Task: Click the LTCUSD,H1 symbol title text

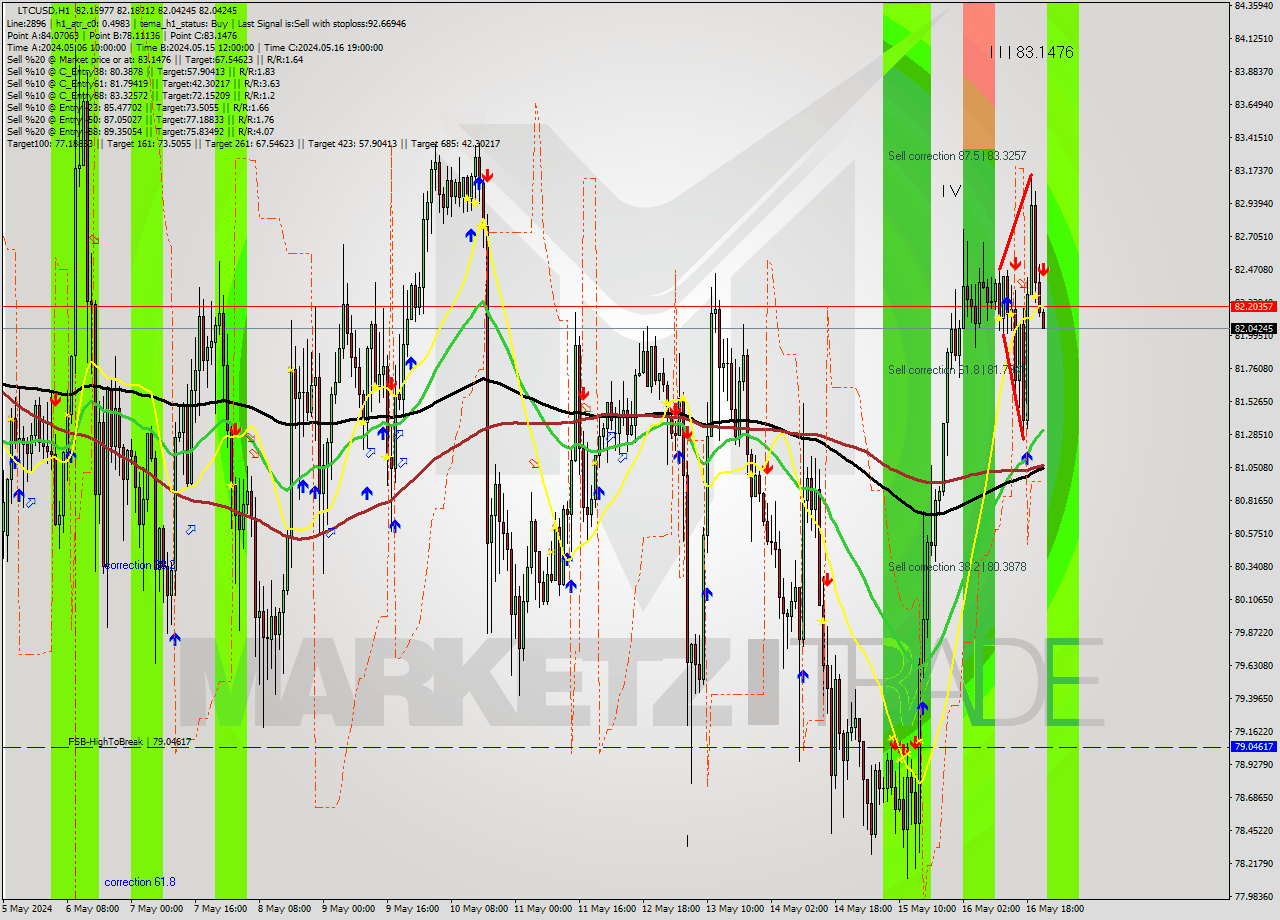Action: 43,10
